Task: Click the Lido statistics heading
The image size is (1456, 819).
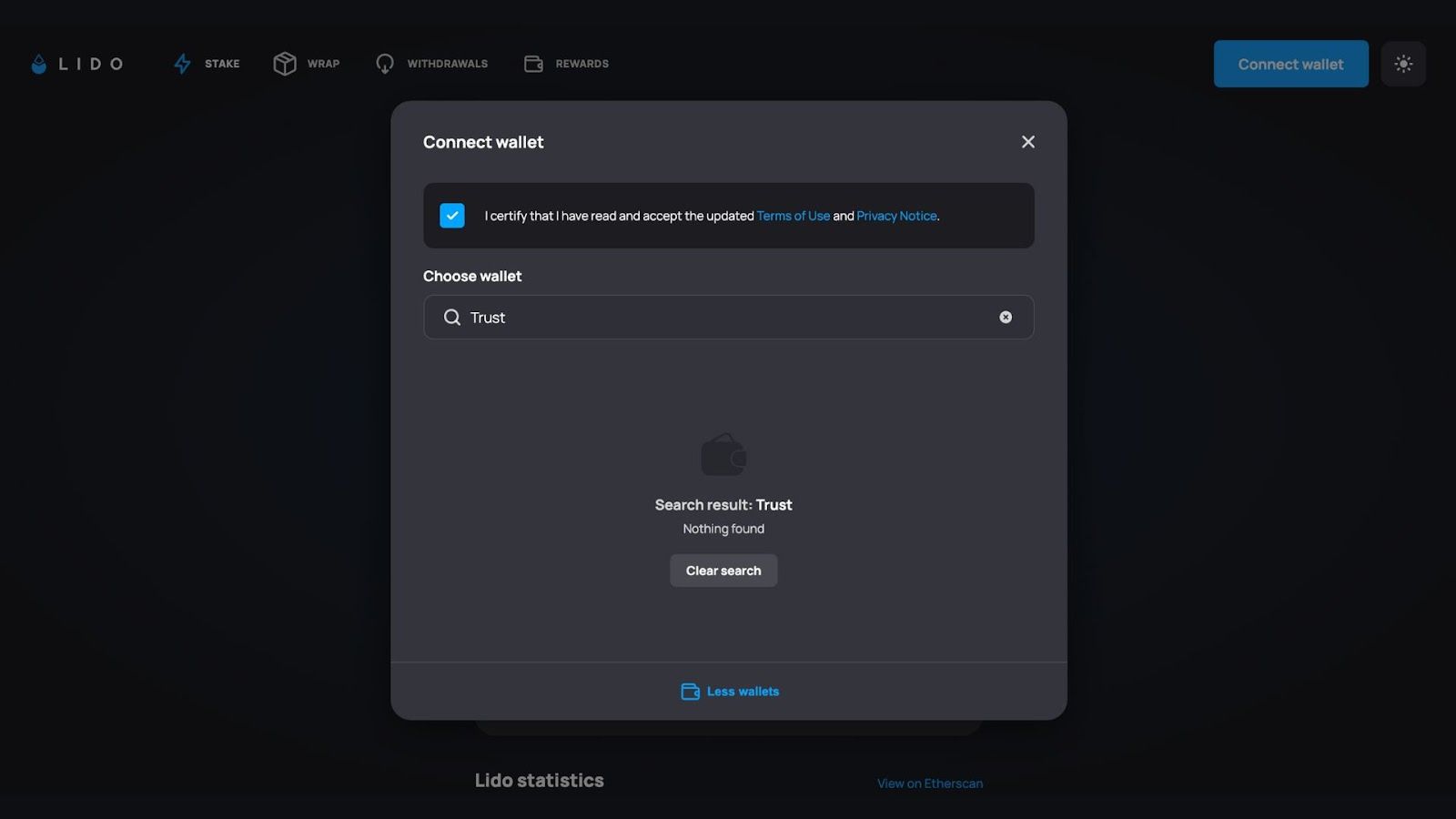Action: click(x=540, y=781)
